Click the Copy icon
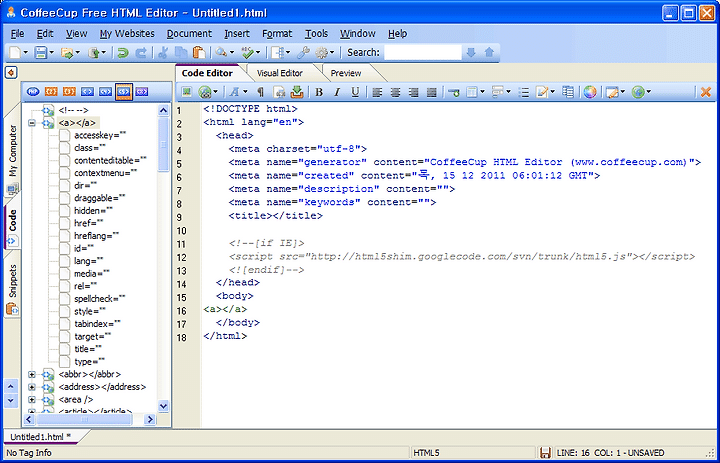 click(181, 53)
